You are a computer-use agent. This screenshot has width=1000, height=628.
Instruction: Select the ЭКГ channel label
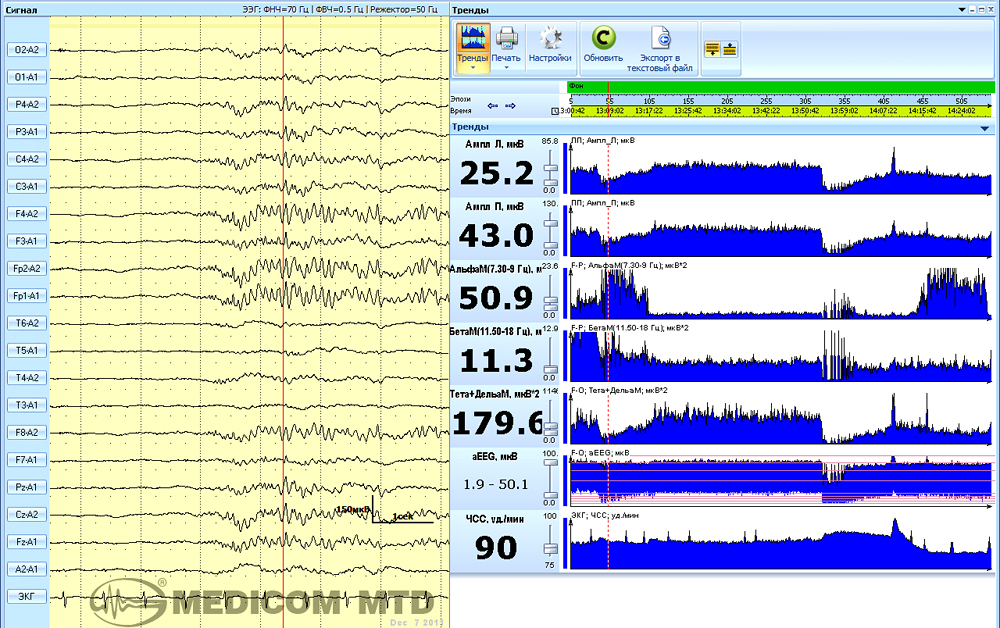27,597
